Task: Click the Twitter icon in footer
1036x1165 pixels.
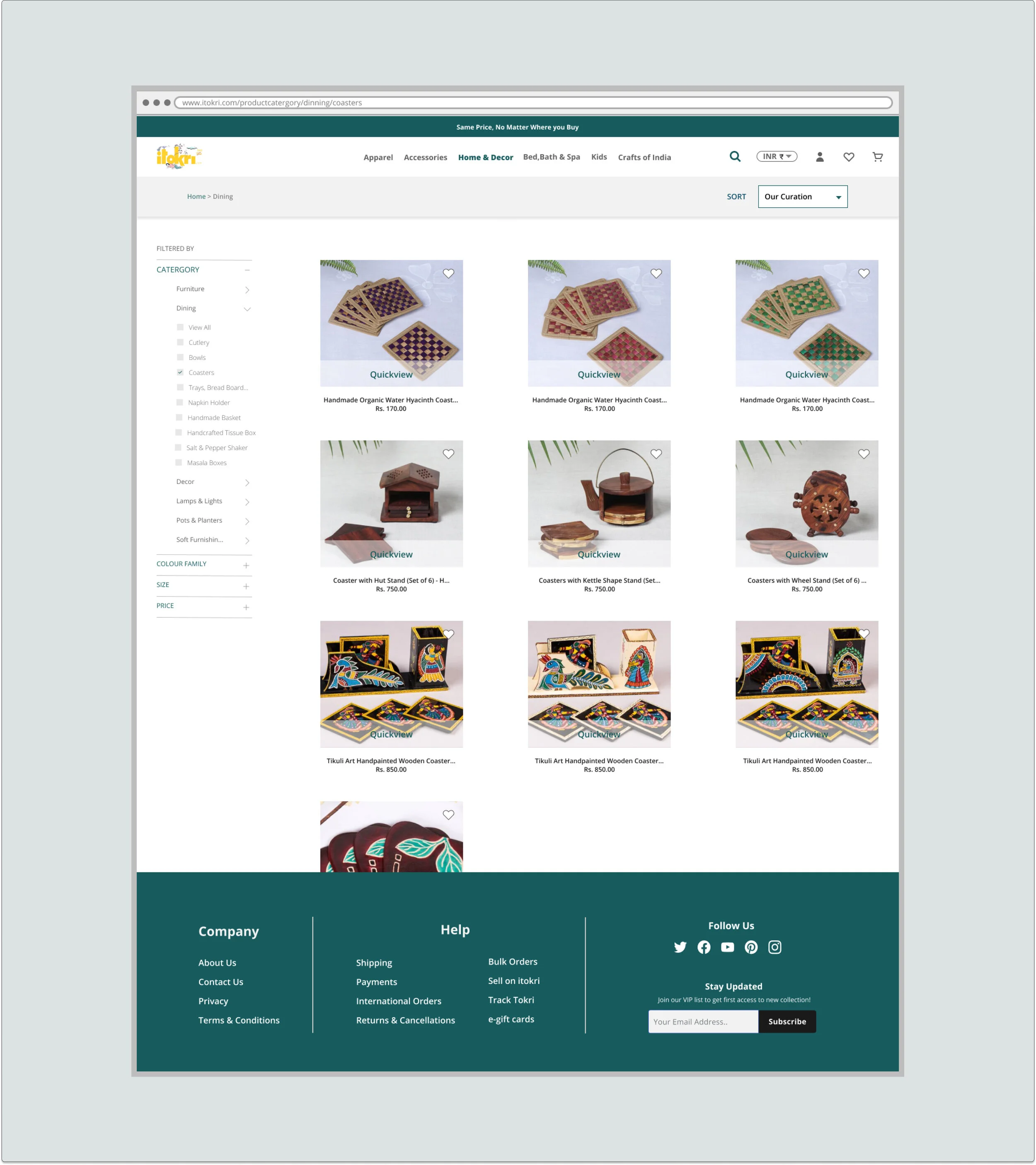Action: click(680, 947)
